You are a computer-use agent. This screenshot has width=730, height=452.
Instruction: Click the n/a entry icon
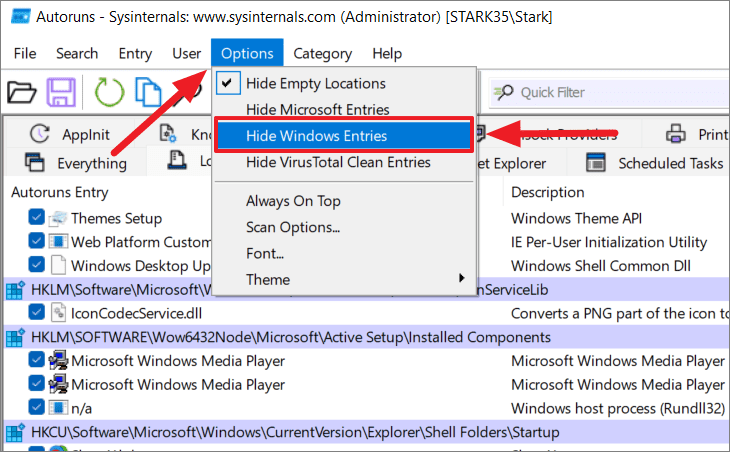click(x=58, y=408)
